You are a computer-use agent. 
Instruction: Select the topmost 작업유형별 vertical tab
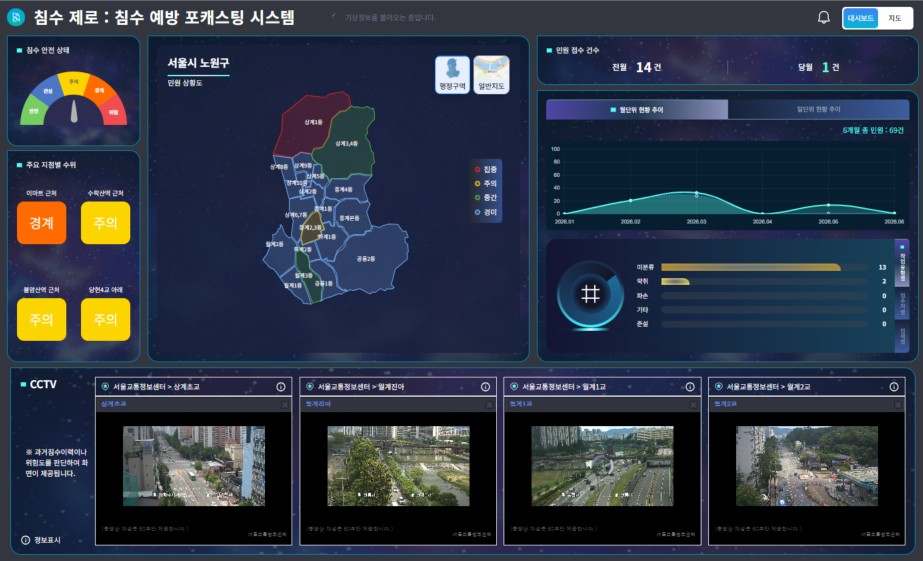click(x=902, y=262)
